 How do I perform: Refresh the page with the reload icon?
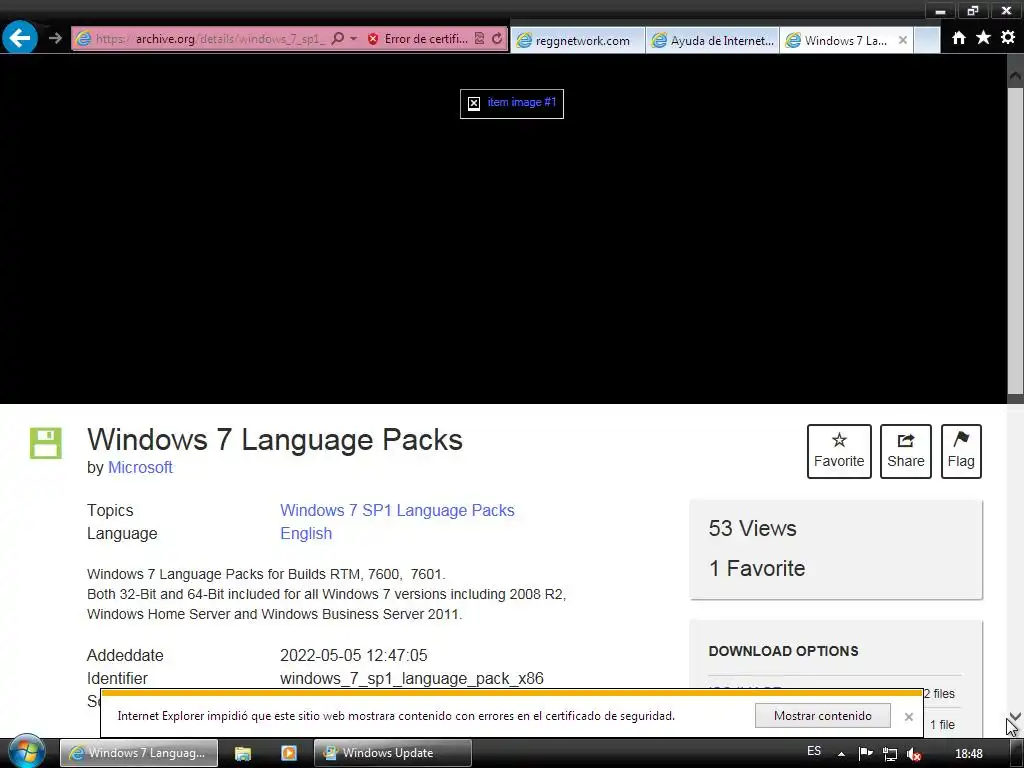point(497,39)
